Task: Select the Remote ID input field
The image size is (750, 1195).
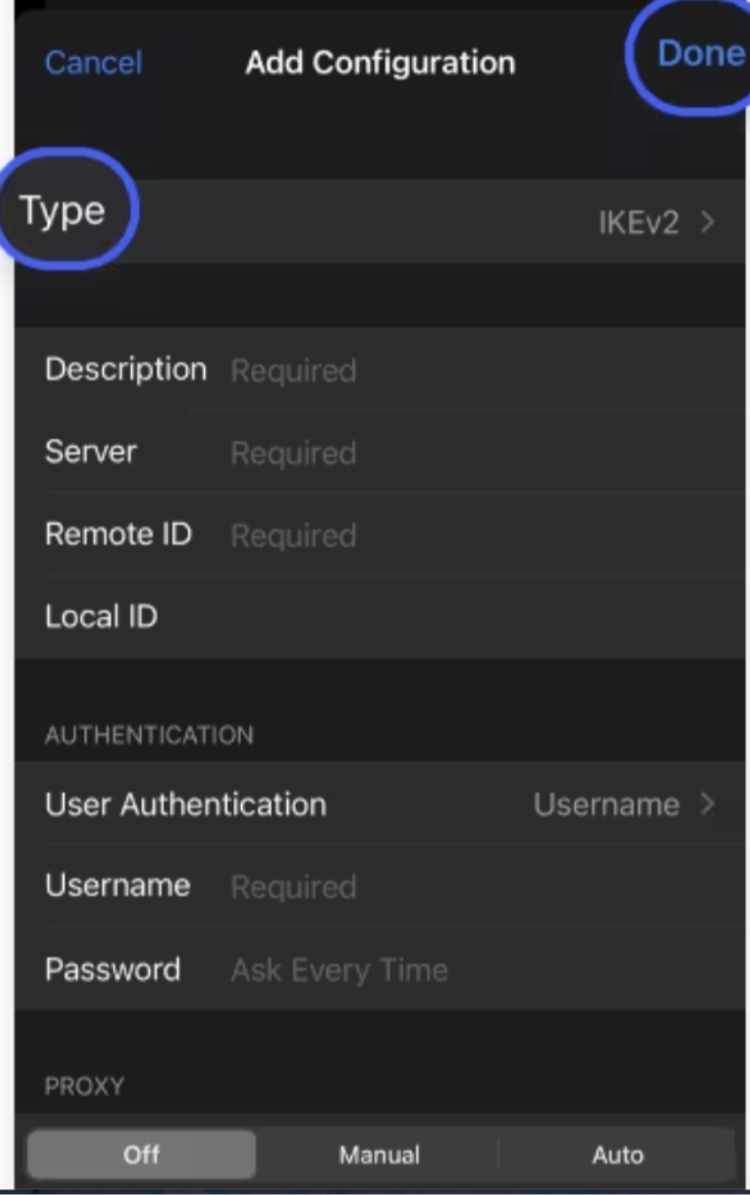Action: coord(380,535)
